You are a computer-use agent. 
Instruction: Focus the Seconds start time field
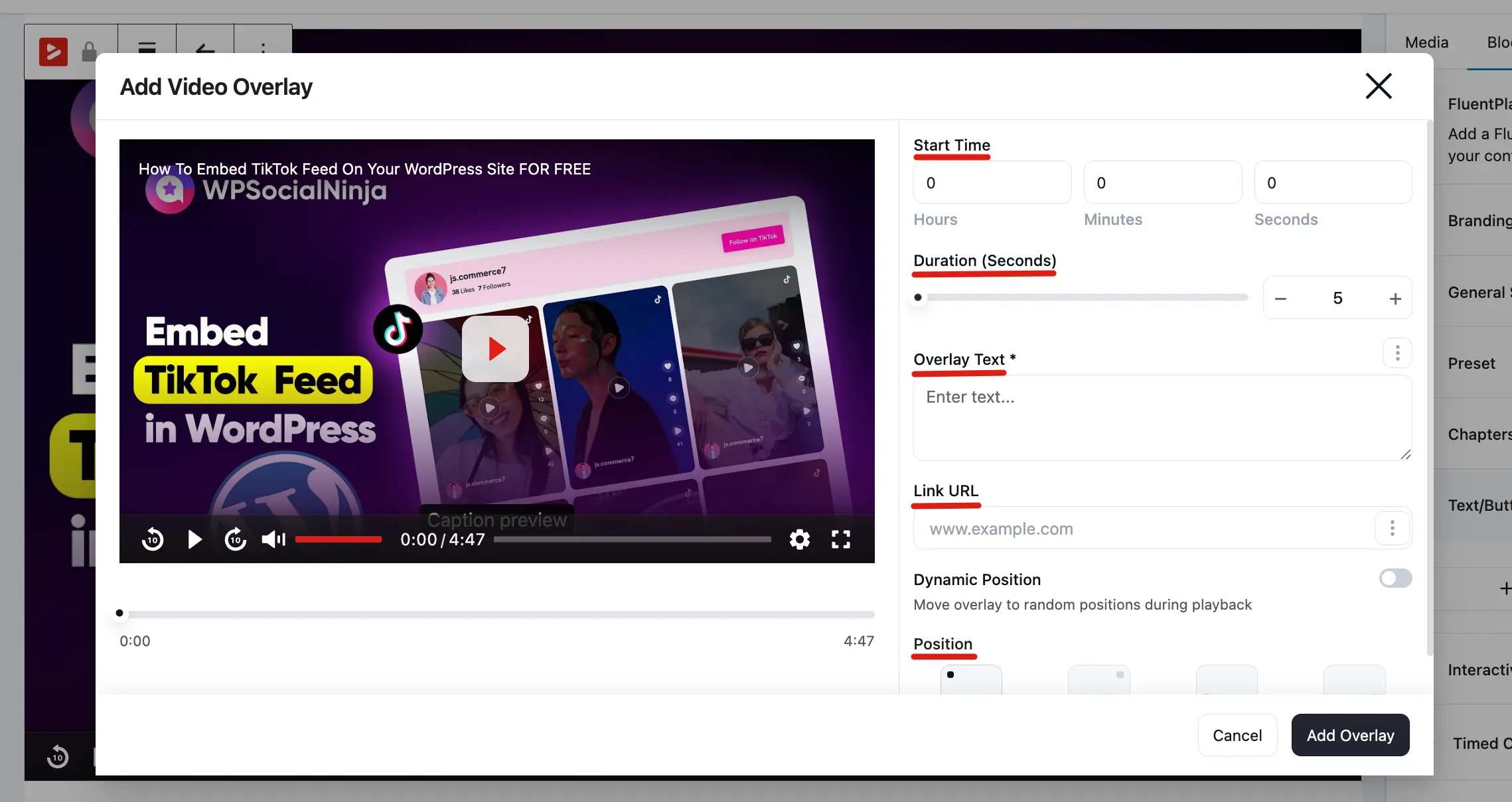(1333, 182)
